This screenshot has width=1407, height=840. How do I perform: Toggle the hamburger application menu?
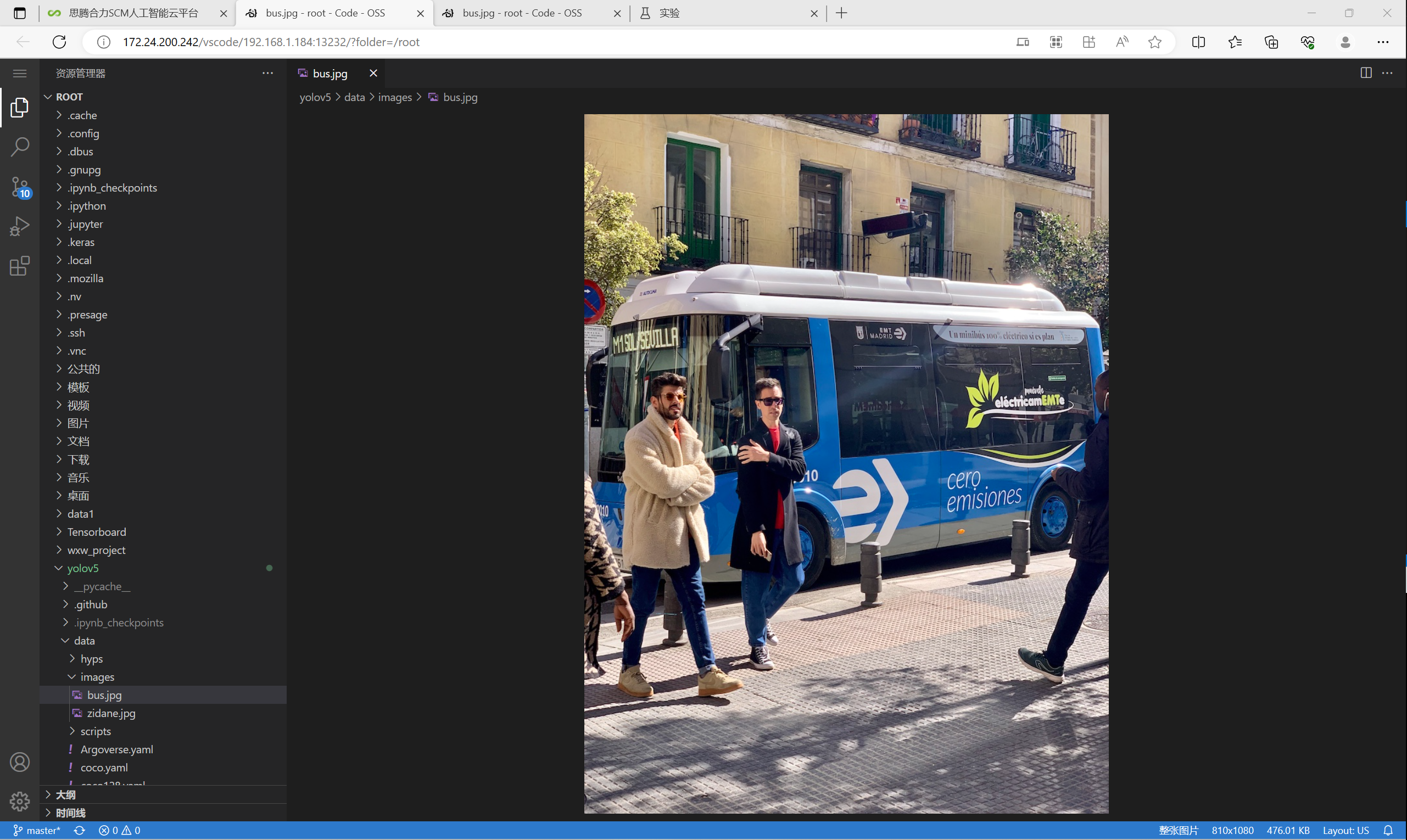(20, 74)
